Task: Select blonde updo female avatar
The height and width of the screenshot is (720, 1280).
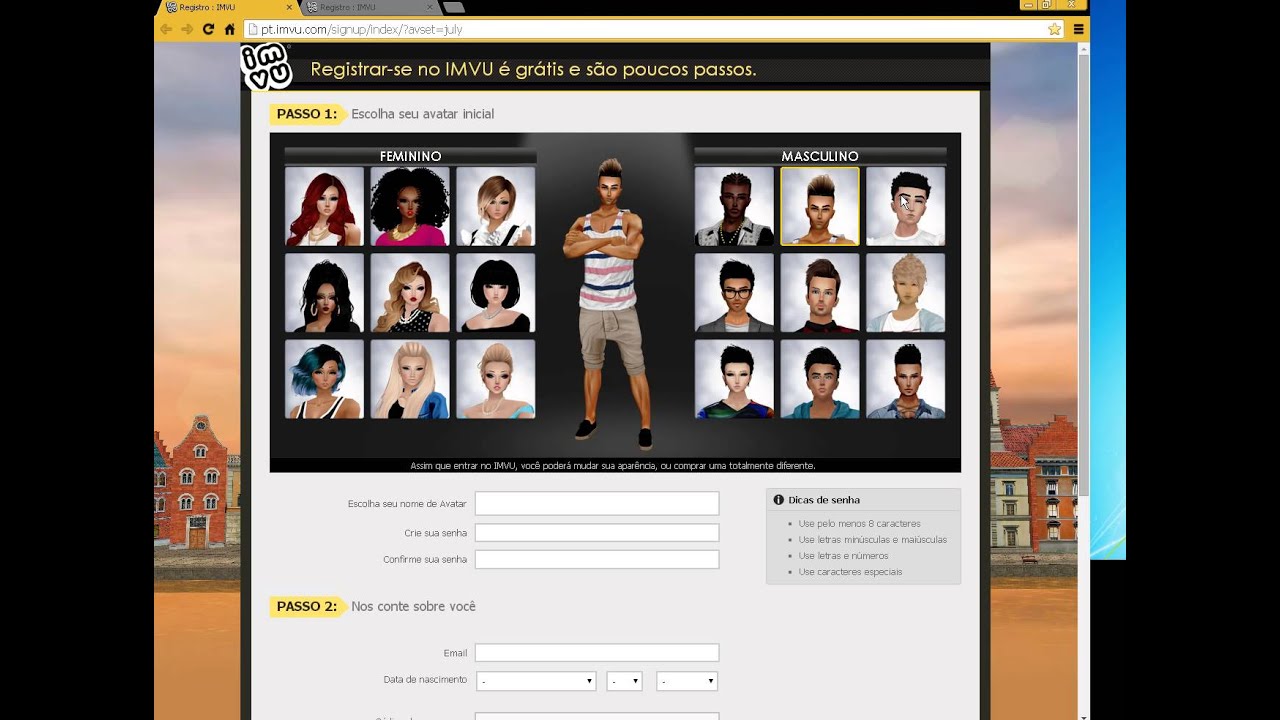Action: tap(495, 379)
